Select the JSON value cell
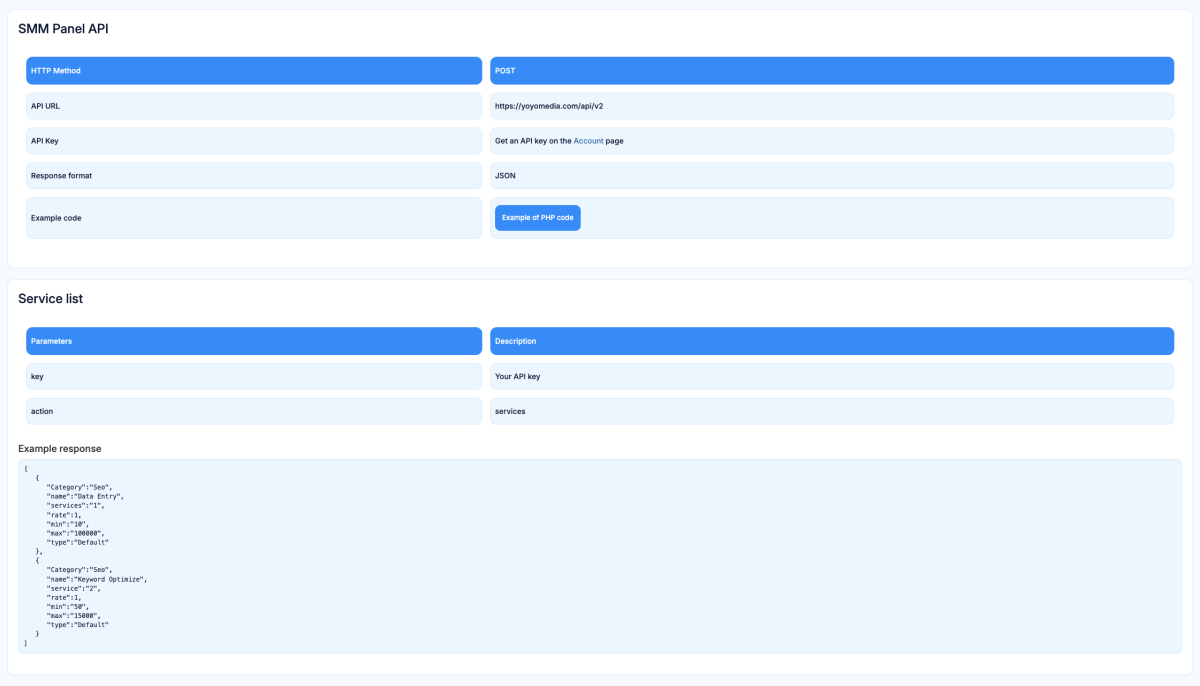 pos(830,176)
